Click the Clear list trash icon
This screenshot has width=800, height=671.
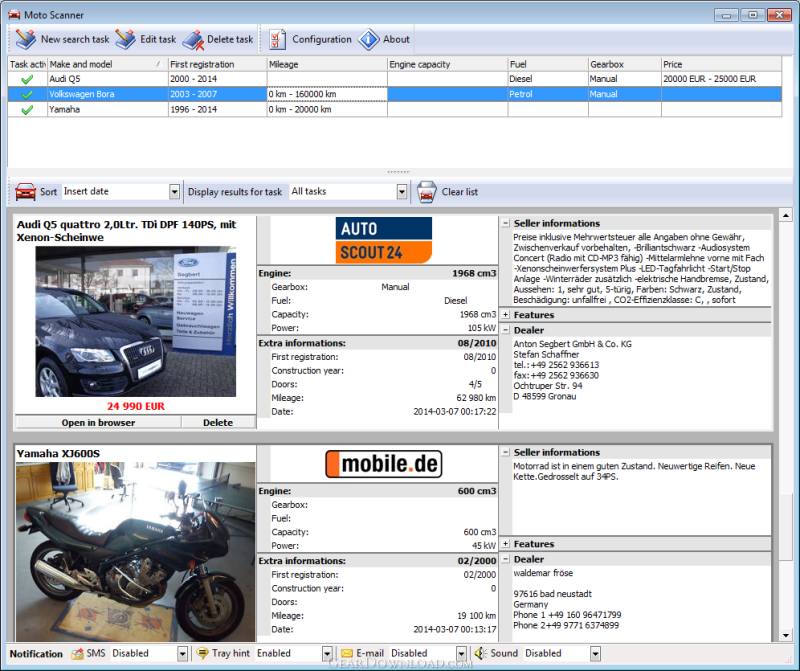click(427, 192)
